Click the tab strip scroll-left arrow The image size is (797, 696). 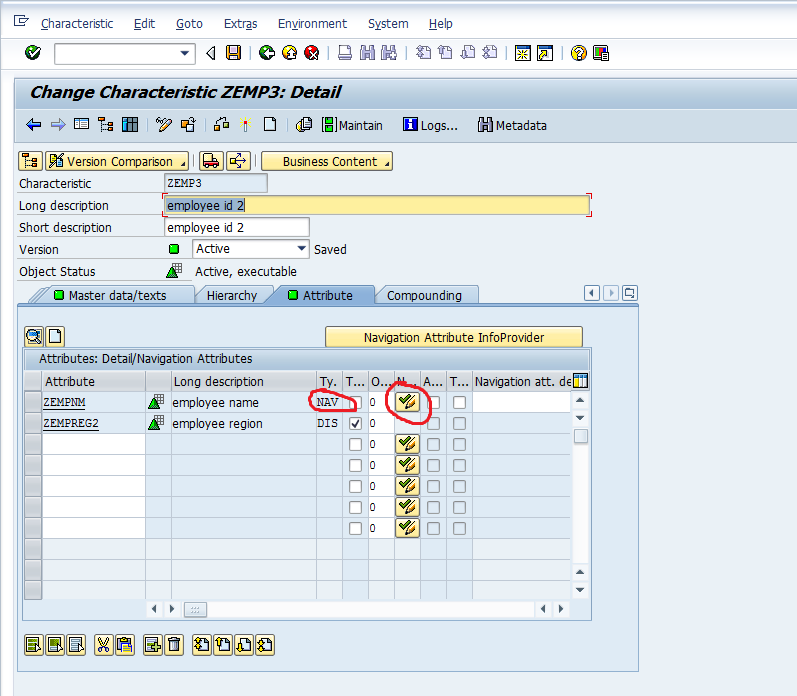(x=592, y=293)
